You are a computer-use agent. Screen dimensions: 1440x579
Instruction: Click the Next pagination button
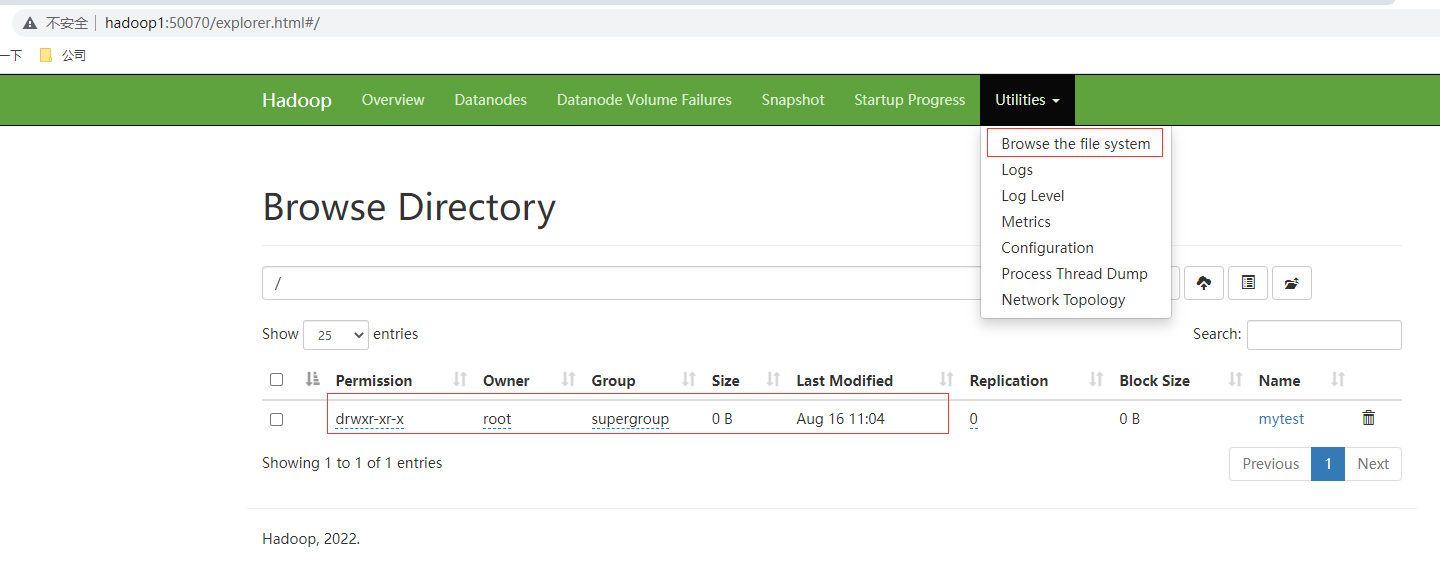[x=1373, y=464]
